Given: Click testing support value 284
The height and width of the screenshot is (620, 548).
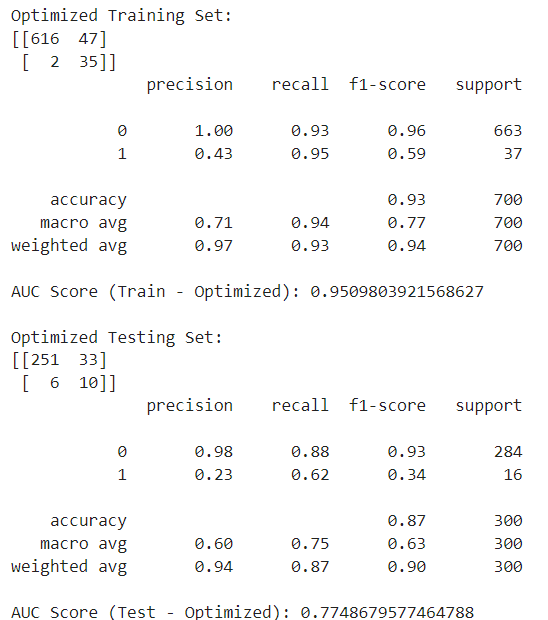Looking at the screenshot, I should point(508,452).
